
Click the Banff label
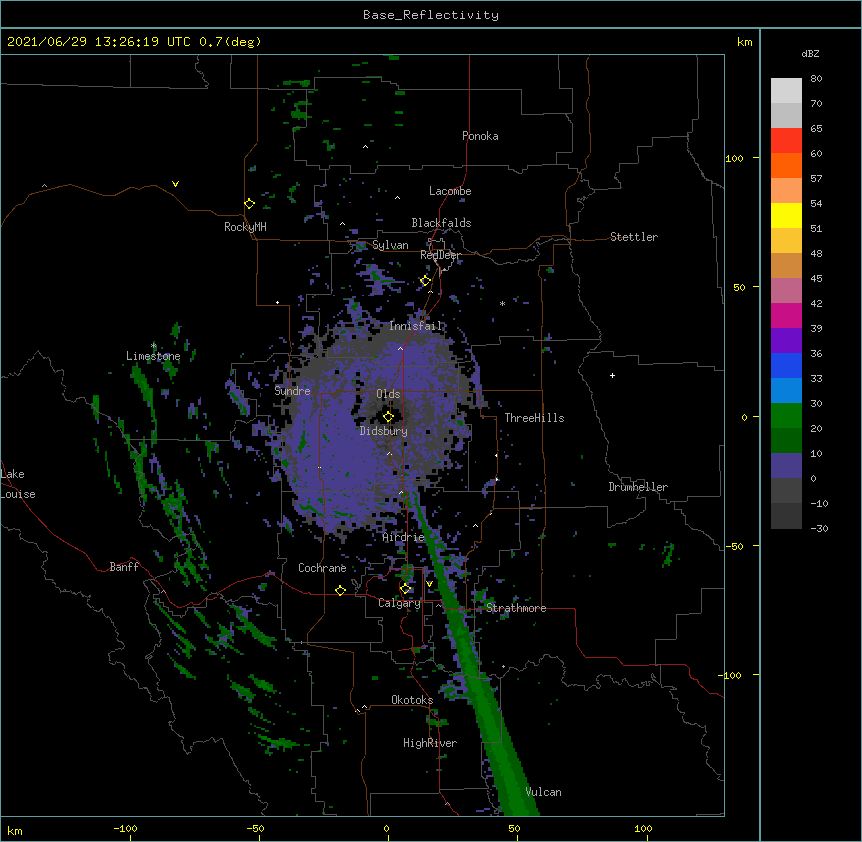click(x=124, y=567)
